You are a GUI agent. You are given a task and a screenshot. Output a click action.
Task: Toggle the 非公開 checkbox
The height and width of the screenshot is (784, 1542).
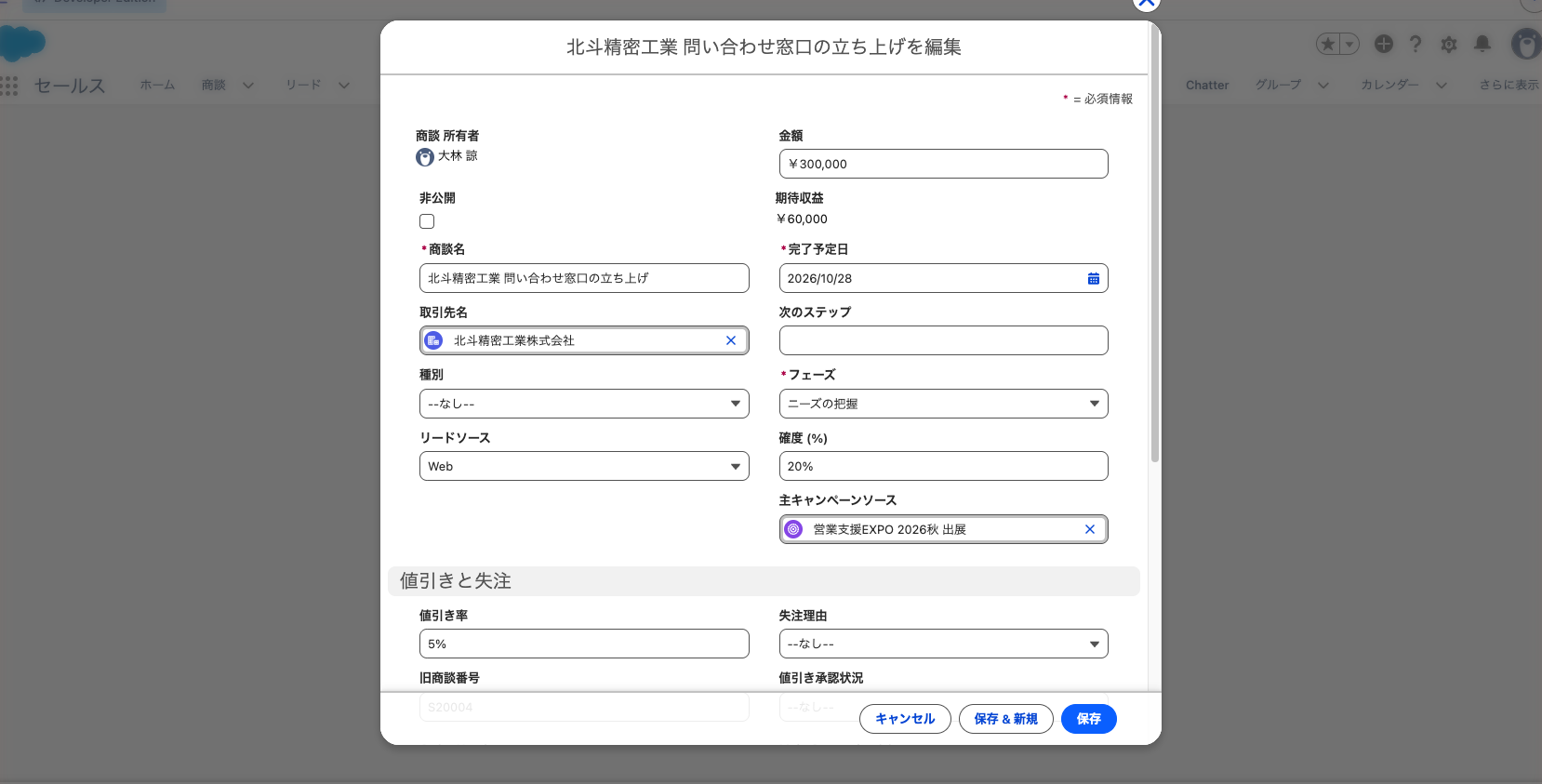[427, 221]
